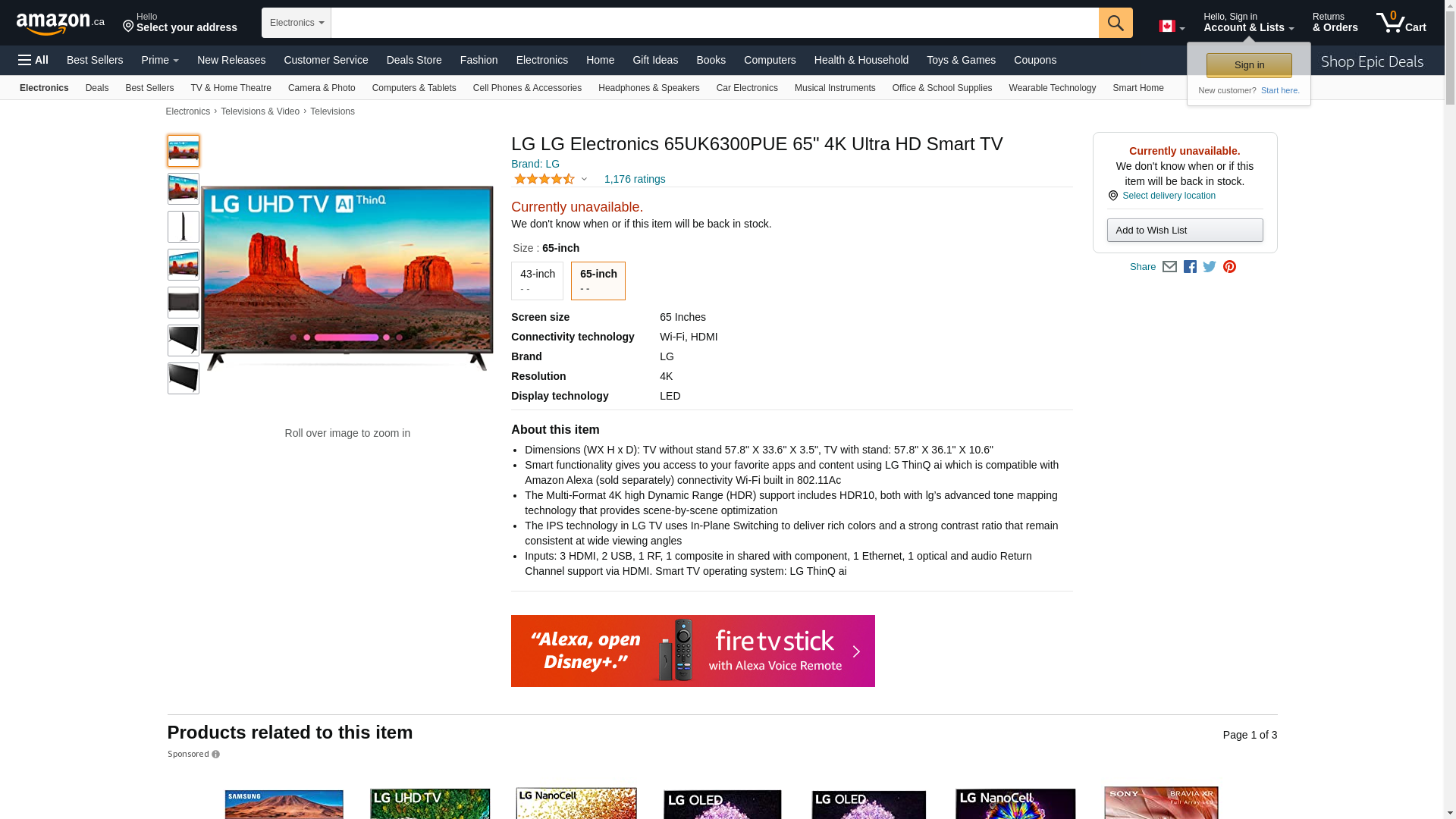Share product on Facebook icon
This screenshot has height=819, width=1456.
(1190, 267)
